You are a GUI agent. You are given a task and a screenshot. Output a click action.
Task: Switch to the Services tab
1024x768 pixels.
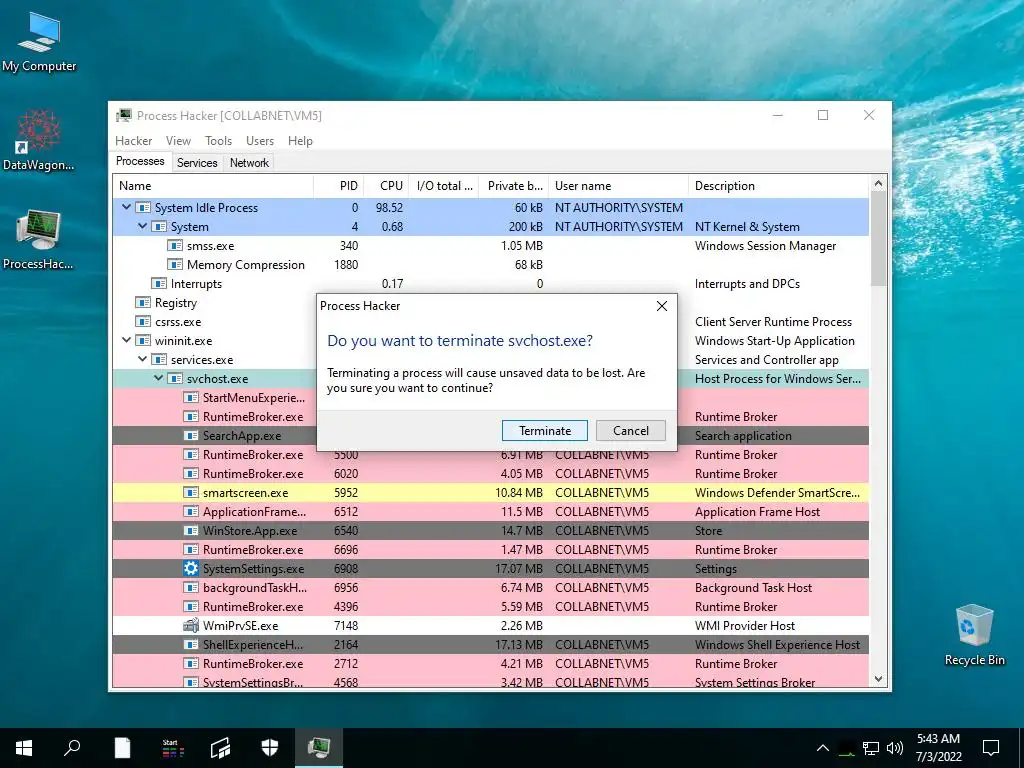(197, 163)
